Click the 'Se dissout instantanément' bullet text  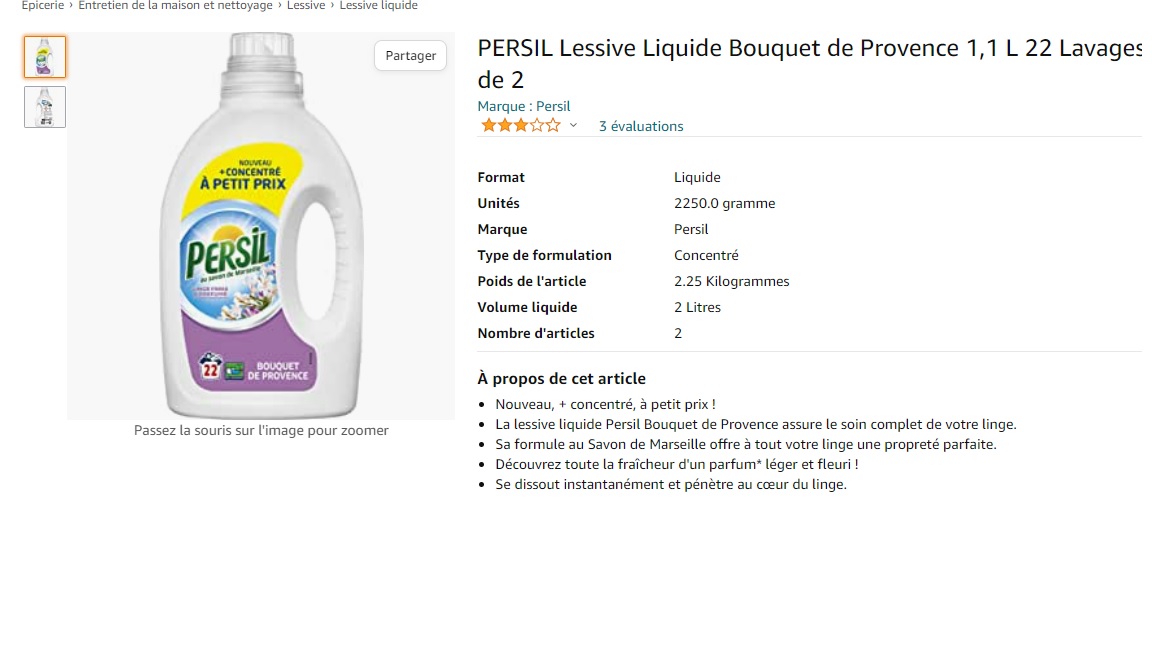[x=670, y=484]
